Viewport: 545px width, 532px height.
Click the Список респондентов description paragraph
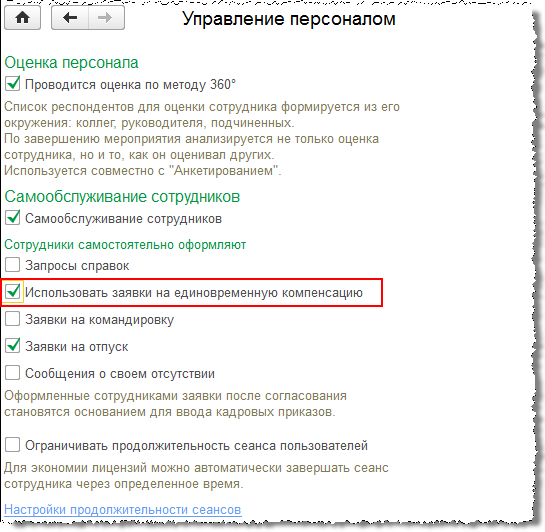pos(202,115)
